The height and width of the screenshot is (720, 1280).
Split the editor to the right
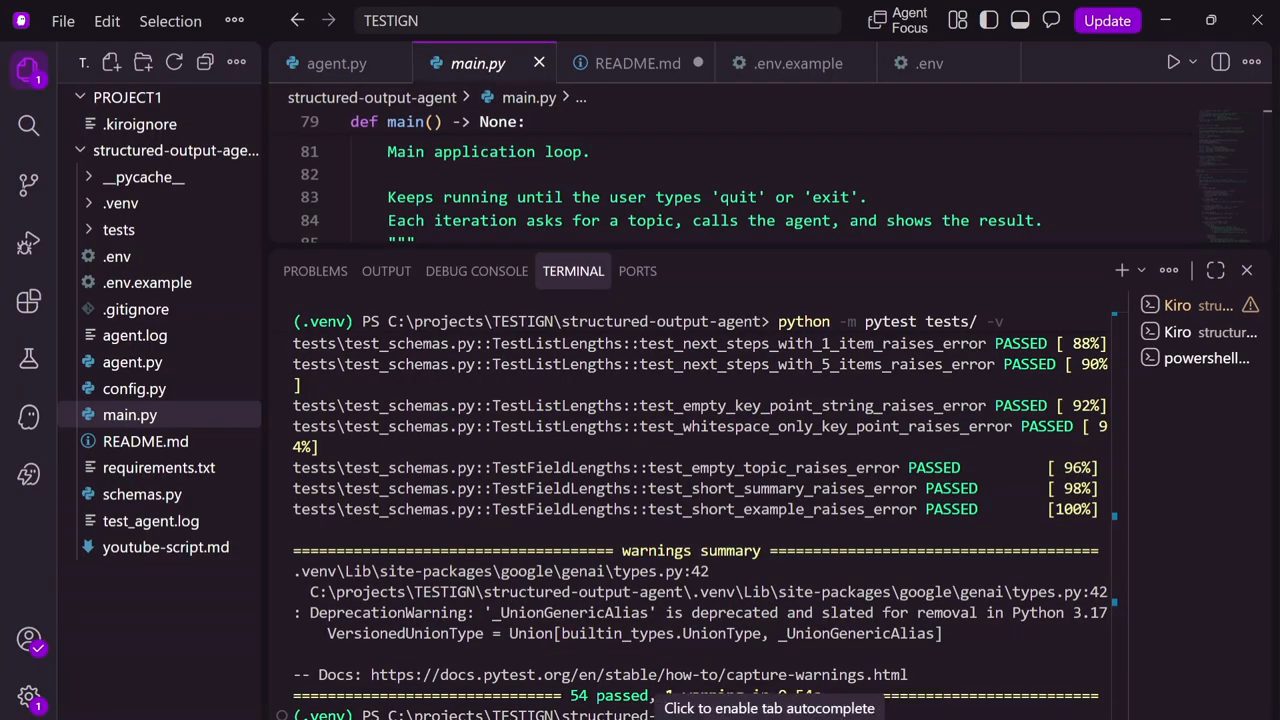[1220, 63]
